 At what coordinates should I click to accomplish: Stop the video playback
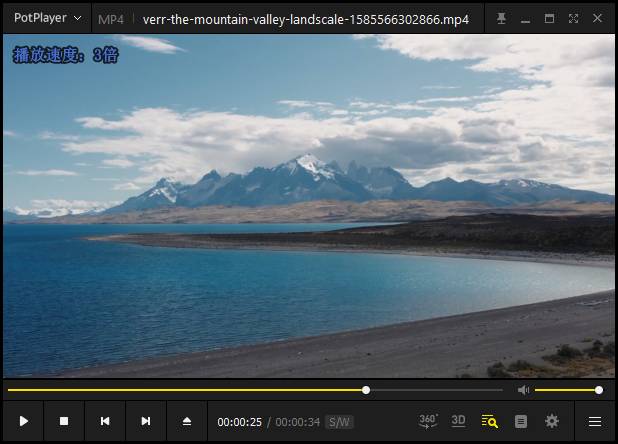coord(64,422)
